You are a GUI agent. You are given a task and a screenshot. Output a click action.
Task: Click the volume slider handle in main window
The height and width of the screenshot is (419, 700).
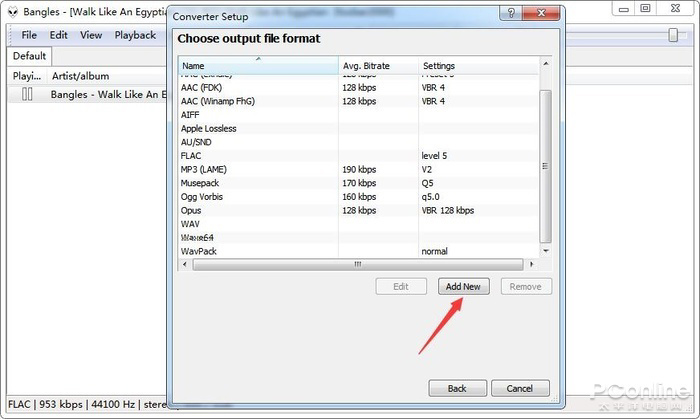[x=673, y=35]
